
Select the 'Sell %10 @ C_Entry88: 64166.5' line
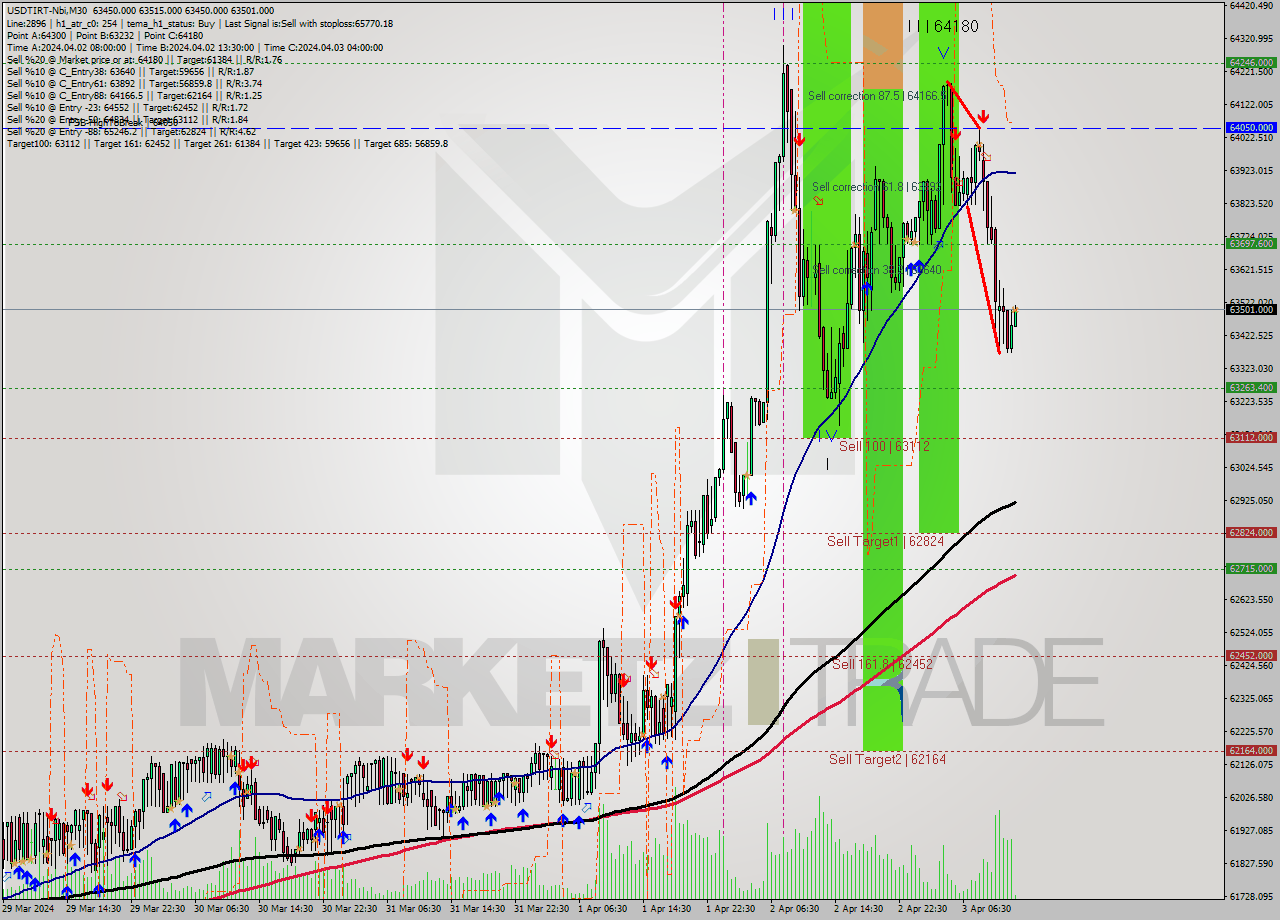[x=134, y=95]
